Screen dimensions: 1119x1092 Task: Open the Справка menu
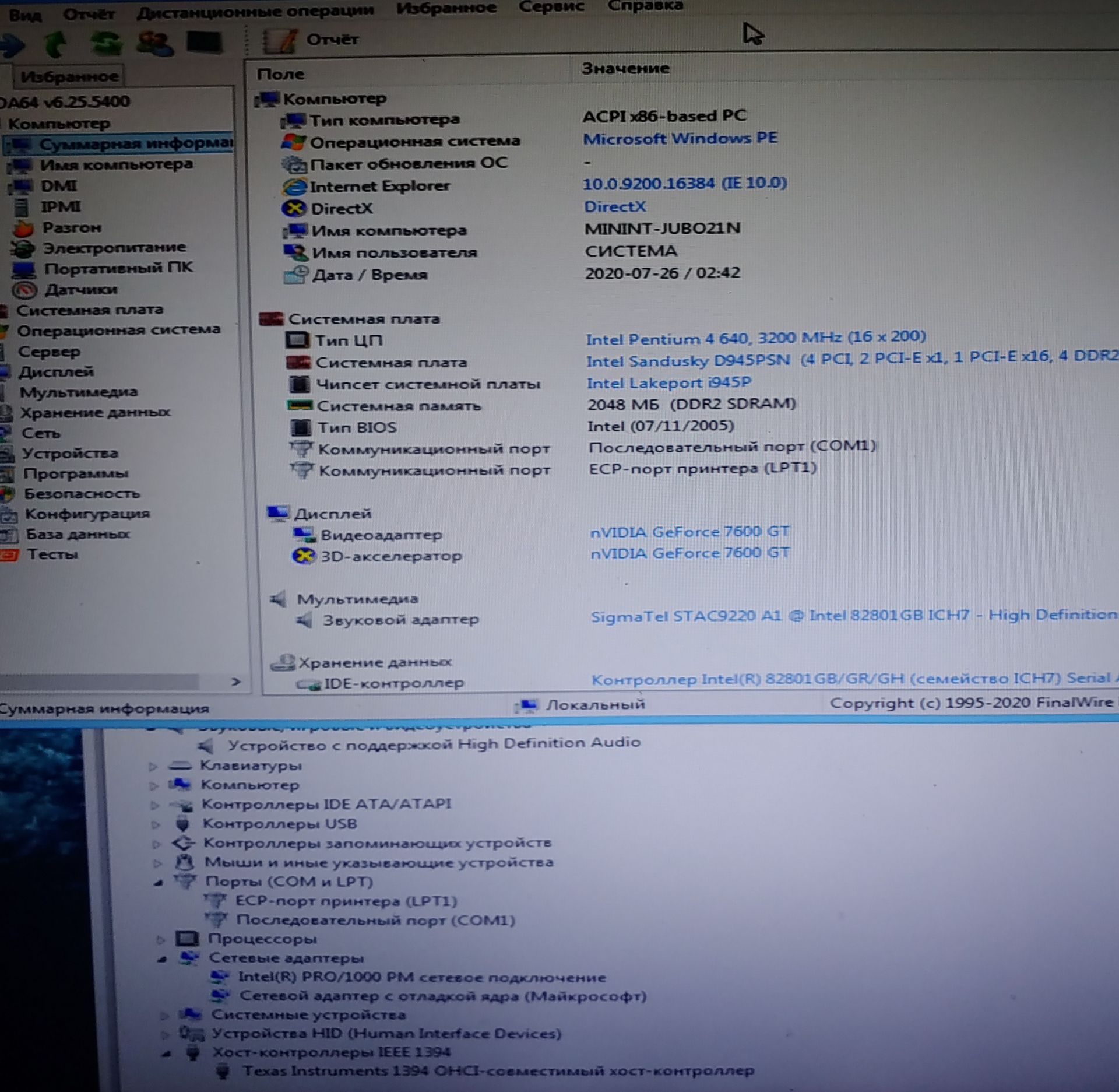[x=645, y=6]
